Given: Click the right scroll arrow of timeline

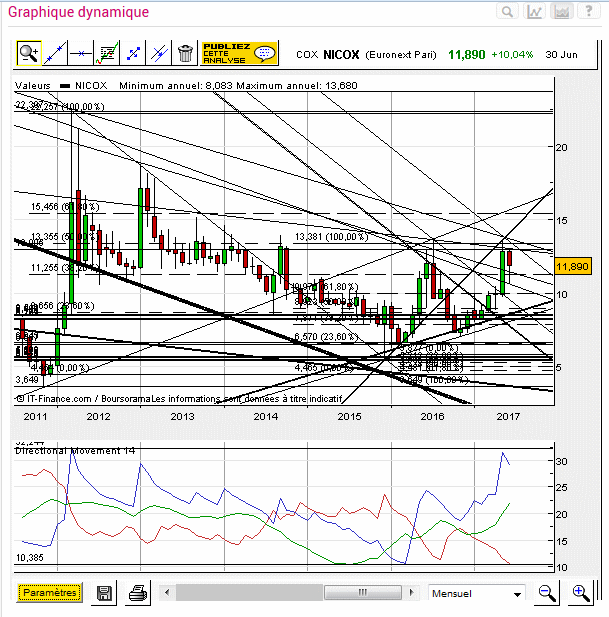Looking at the screenshot, I should [411, 592].
